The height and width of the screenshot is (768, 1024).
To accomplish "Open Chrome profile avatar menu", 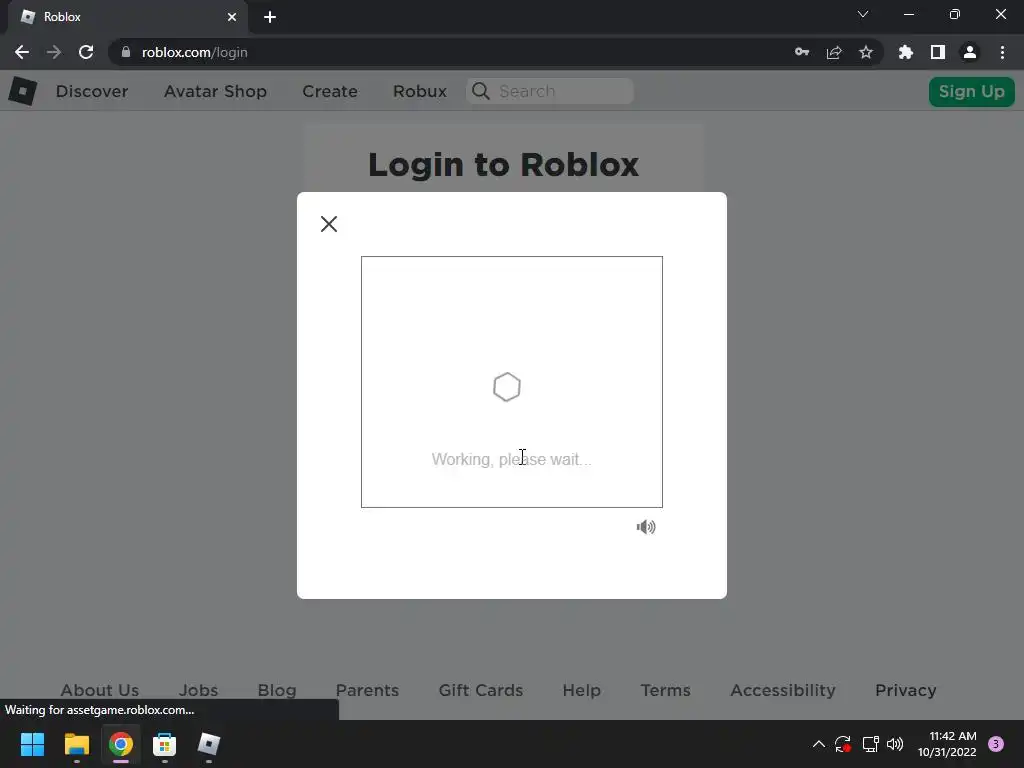I will tap(970, 52).
